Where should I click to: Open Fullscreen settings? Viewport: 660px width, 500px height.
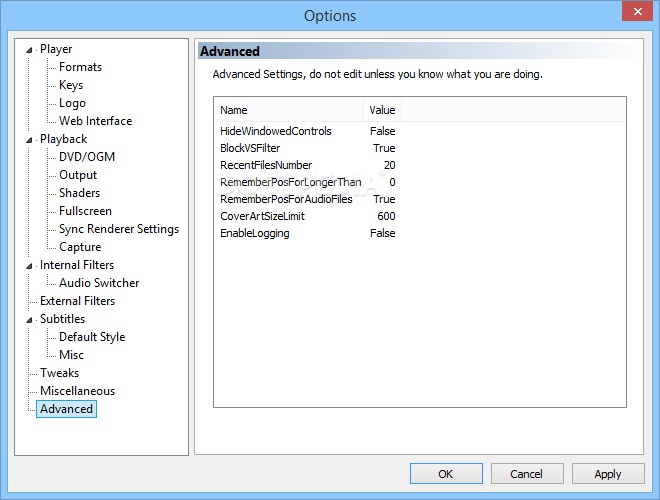click(x=85, y=211)
